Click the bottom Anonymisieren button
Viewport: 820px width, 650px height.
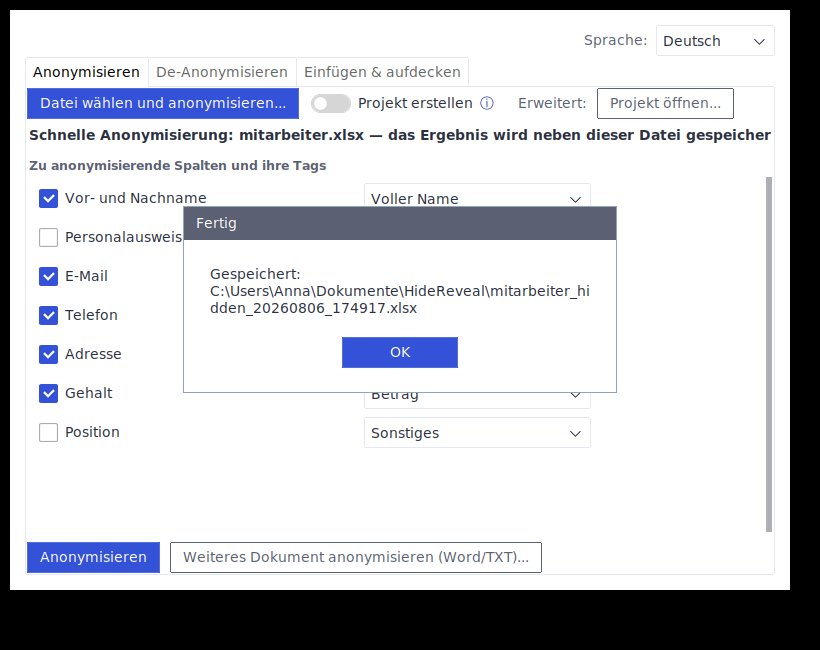tap(94, 557)
